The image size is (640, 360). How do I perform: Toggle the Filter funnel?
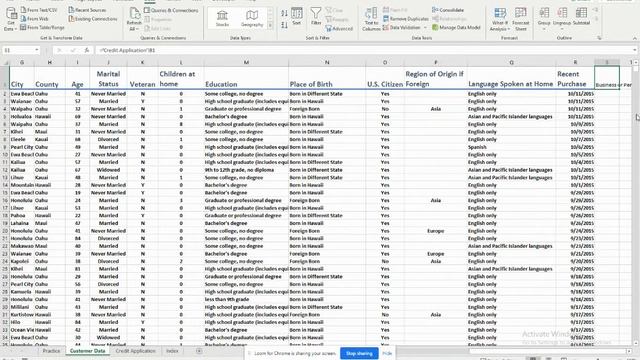pyautogui.click(x=316, y=17)
